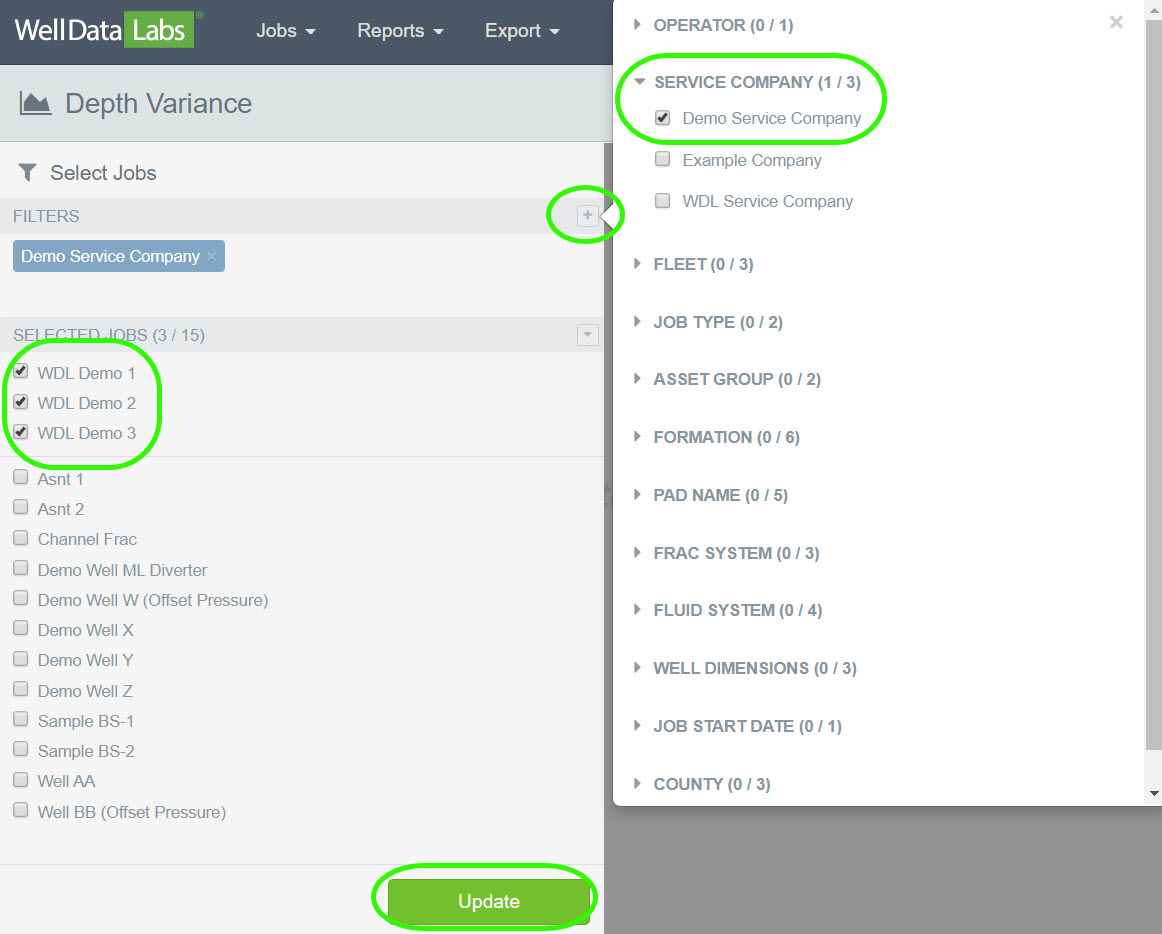Click the scrollbar down arrow
The height and width of the screenshot is (934, 1162).
[1154, 793]
